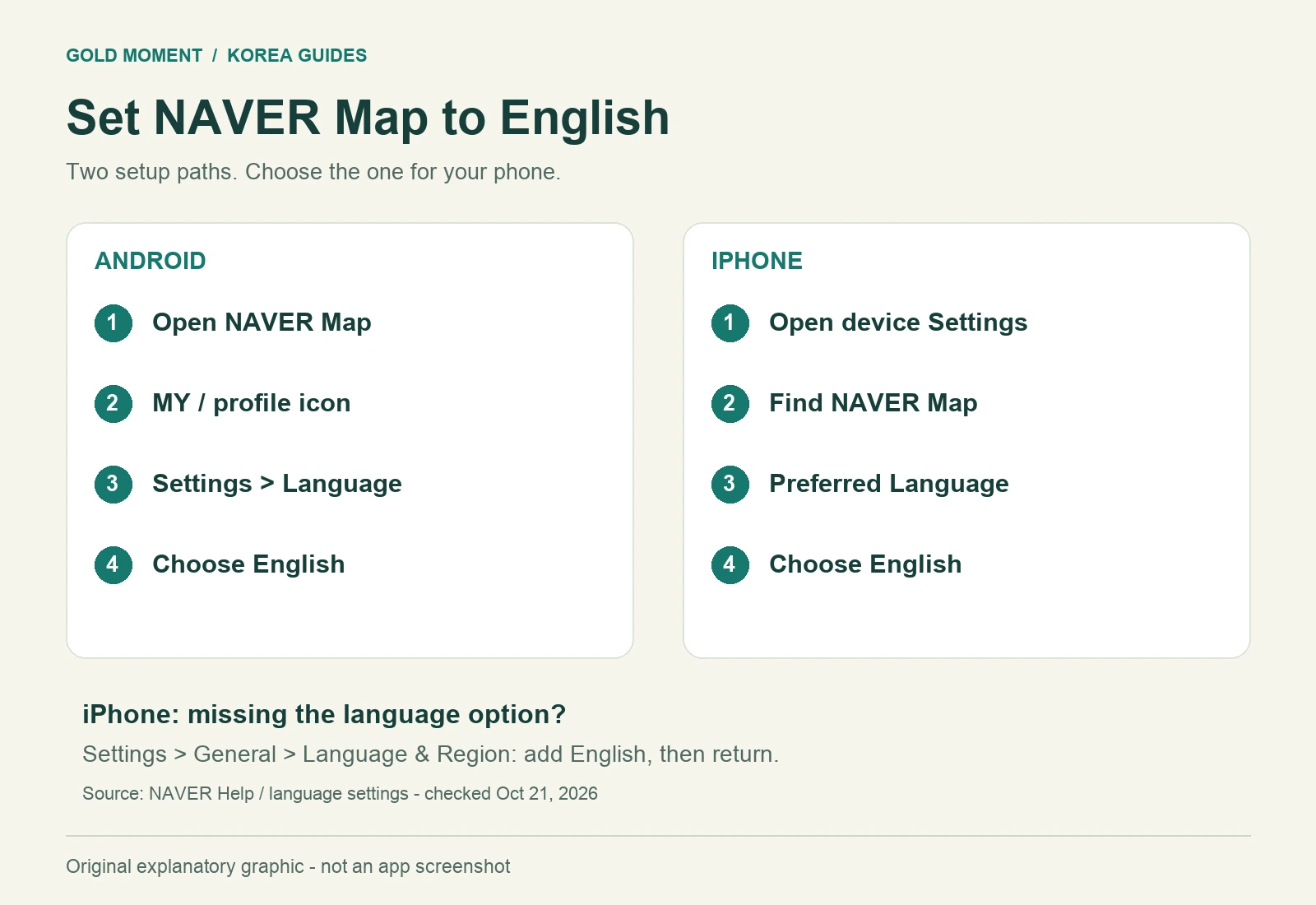The width and height of the screenshot is (1316, 905).
Task: Click the 'Settings > General > Language & Region' line
Action: coord(430,754)
